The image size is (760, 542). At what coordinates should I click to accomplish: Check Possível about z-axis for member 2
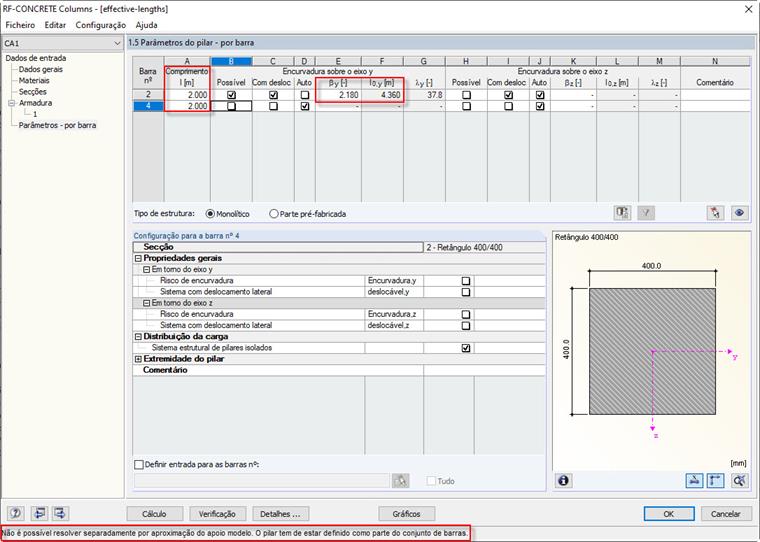point(466,95)
